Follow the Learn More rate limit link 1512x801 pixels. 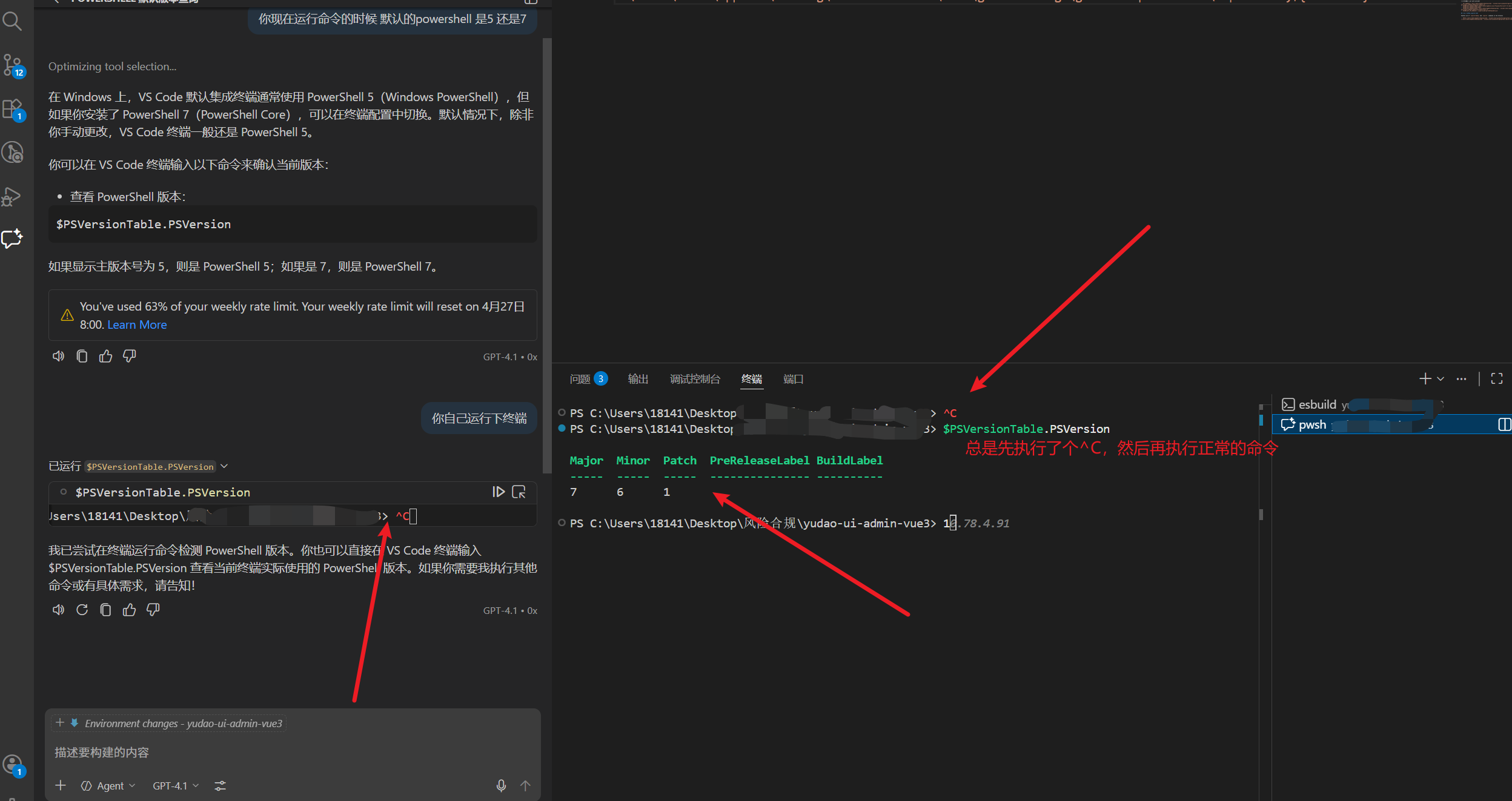[137, 325]
